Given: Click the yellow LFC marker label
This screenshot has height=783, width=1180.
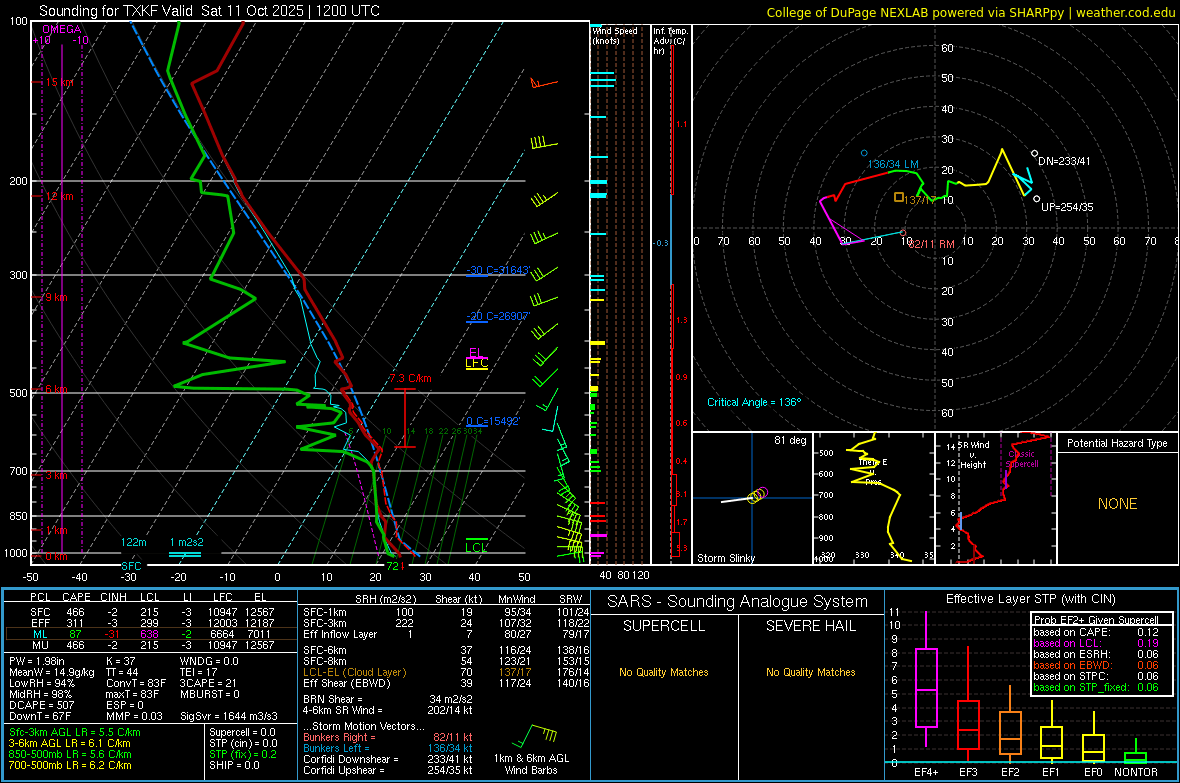Looking at the screenshot, I should click(476, 363).
